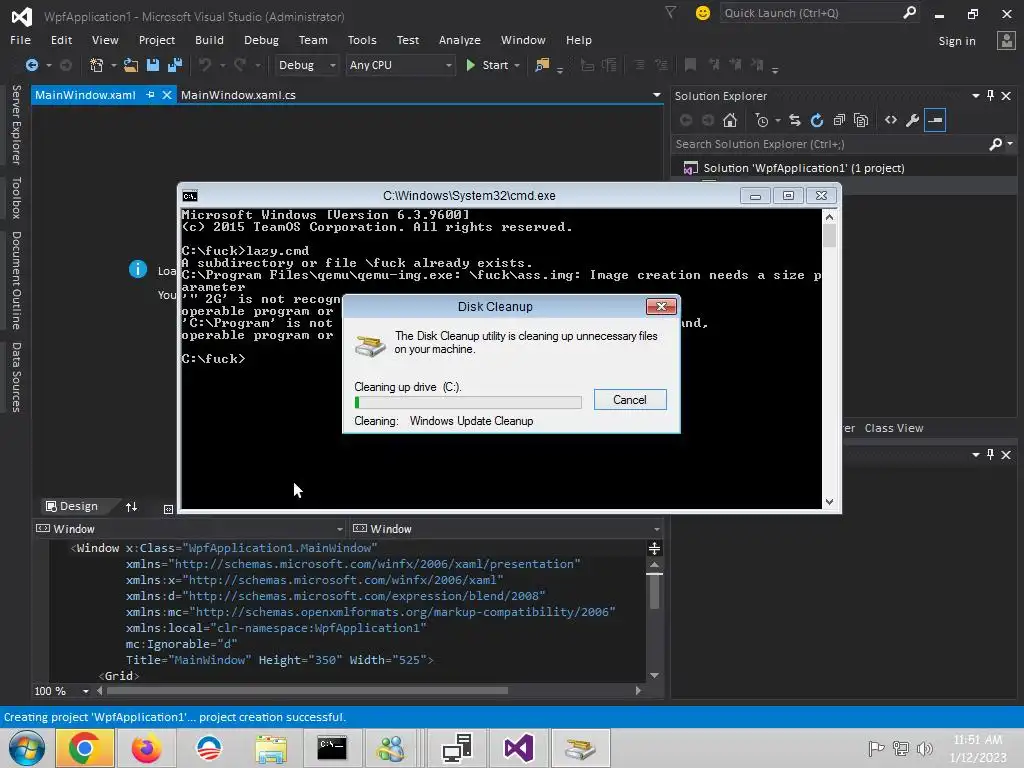
Task: Open the Analyze menu
Action: click(x=460, y=40)
